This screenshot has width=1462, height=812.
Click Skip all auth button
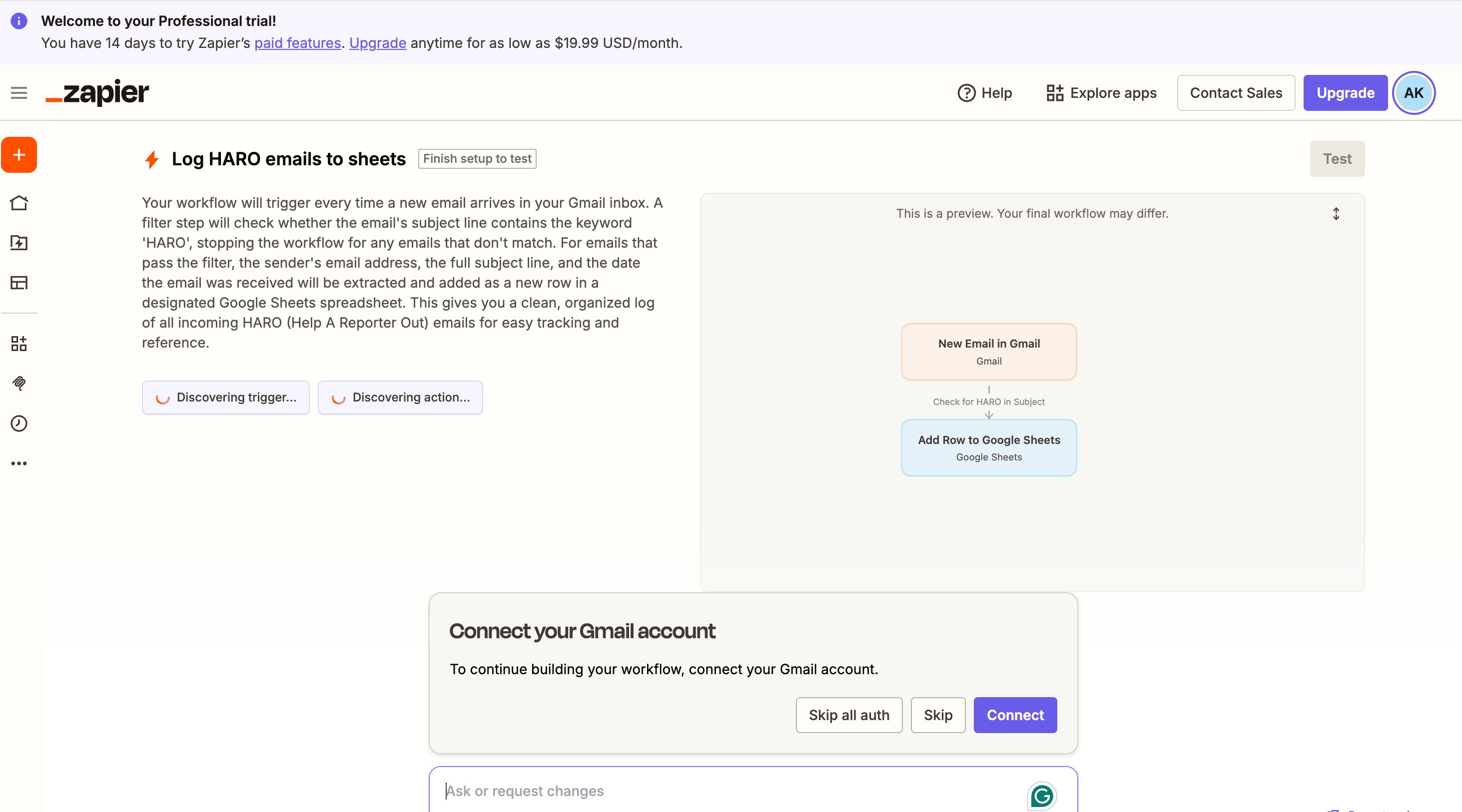coord(848,715)
